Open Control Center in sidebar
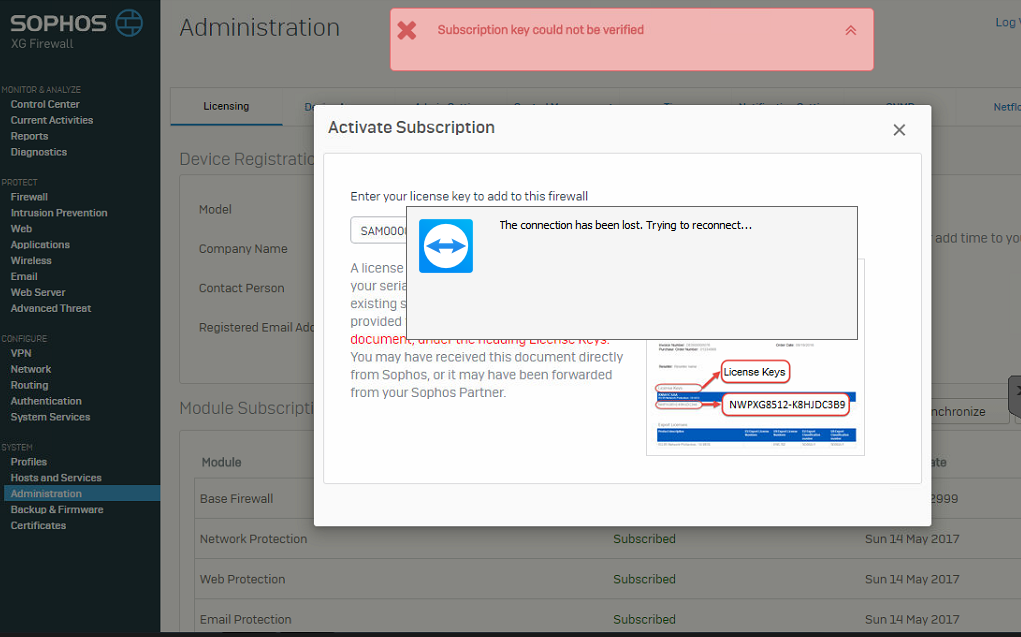The height and width of the screenshot is (637, 1021). (x=45, y=104)
